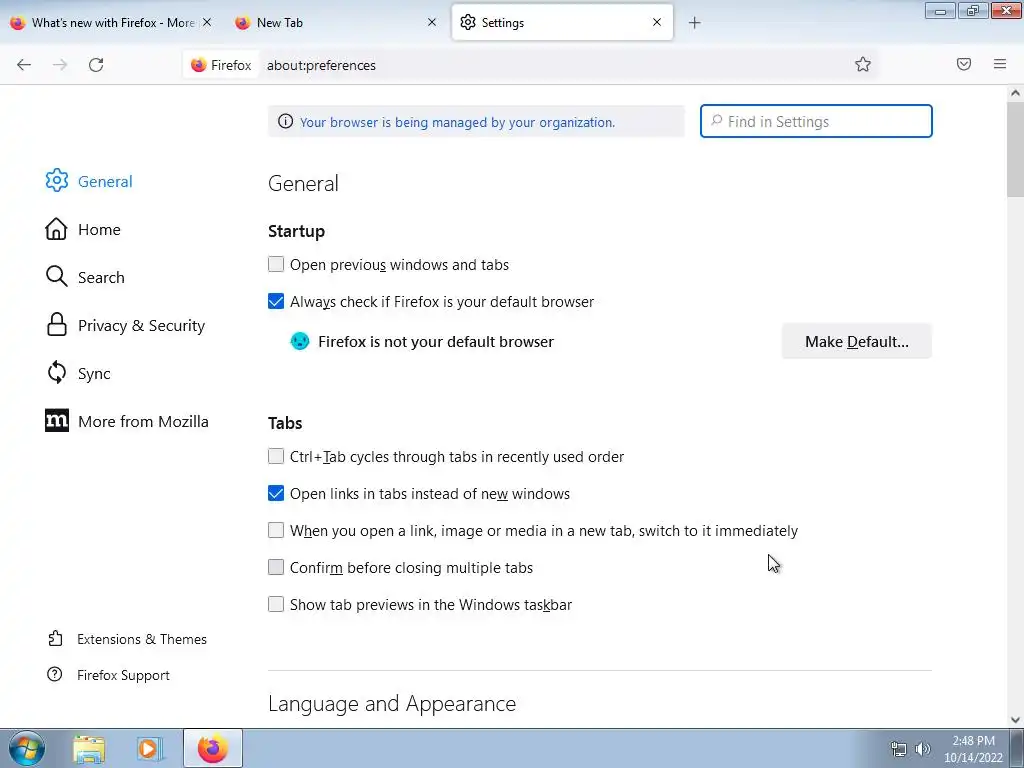Open a new tab with plus button

(694, 23)
